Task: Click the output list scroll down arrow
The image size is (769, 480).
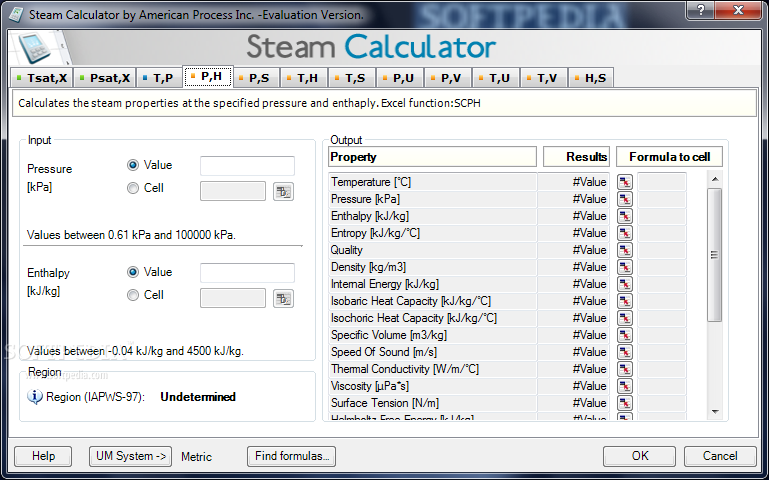Action: 715,412
